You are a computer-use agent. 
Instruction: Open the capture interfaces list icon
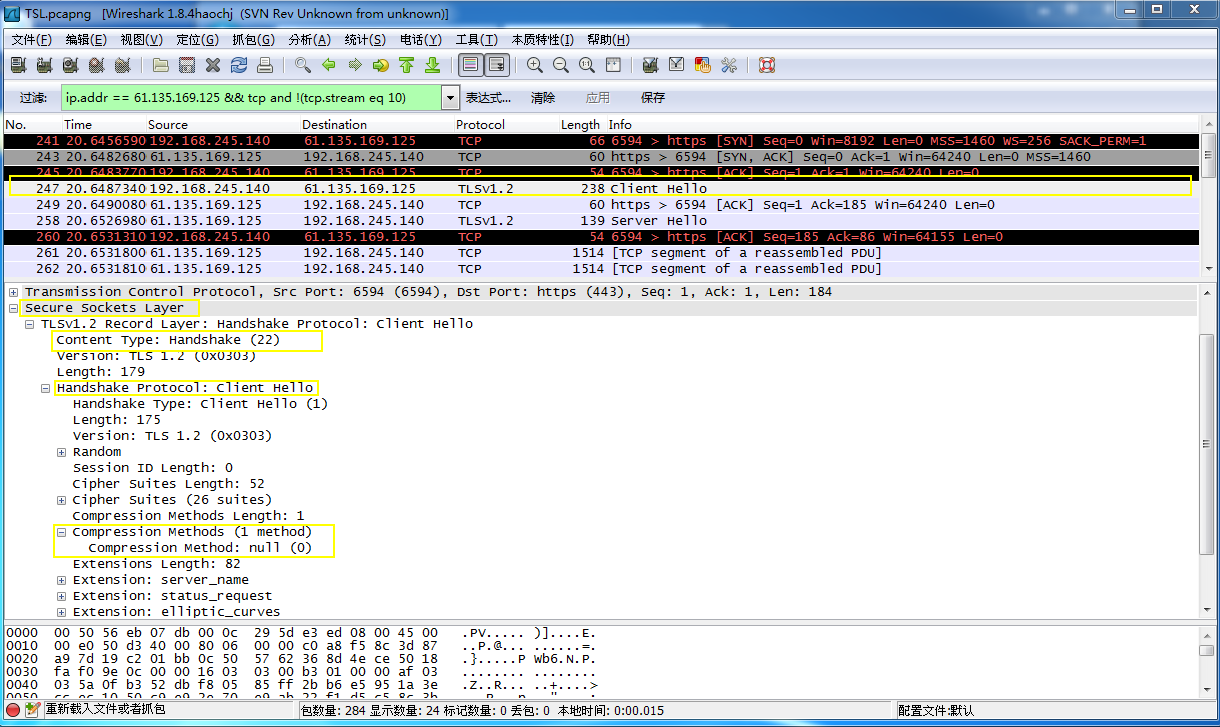(18, 65)
